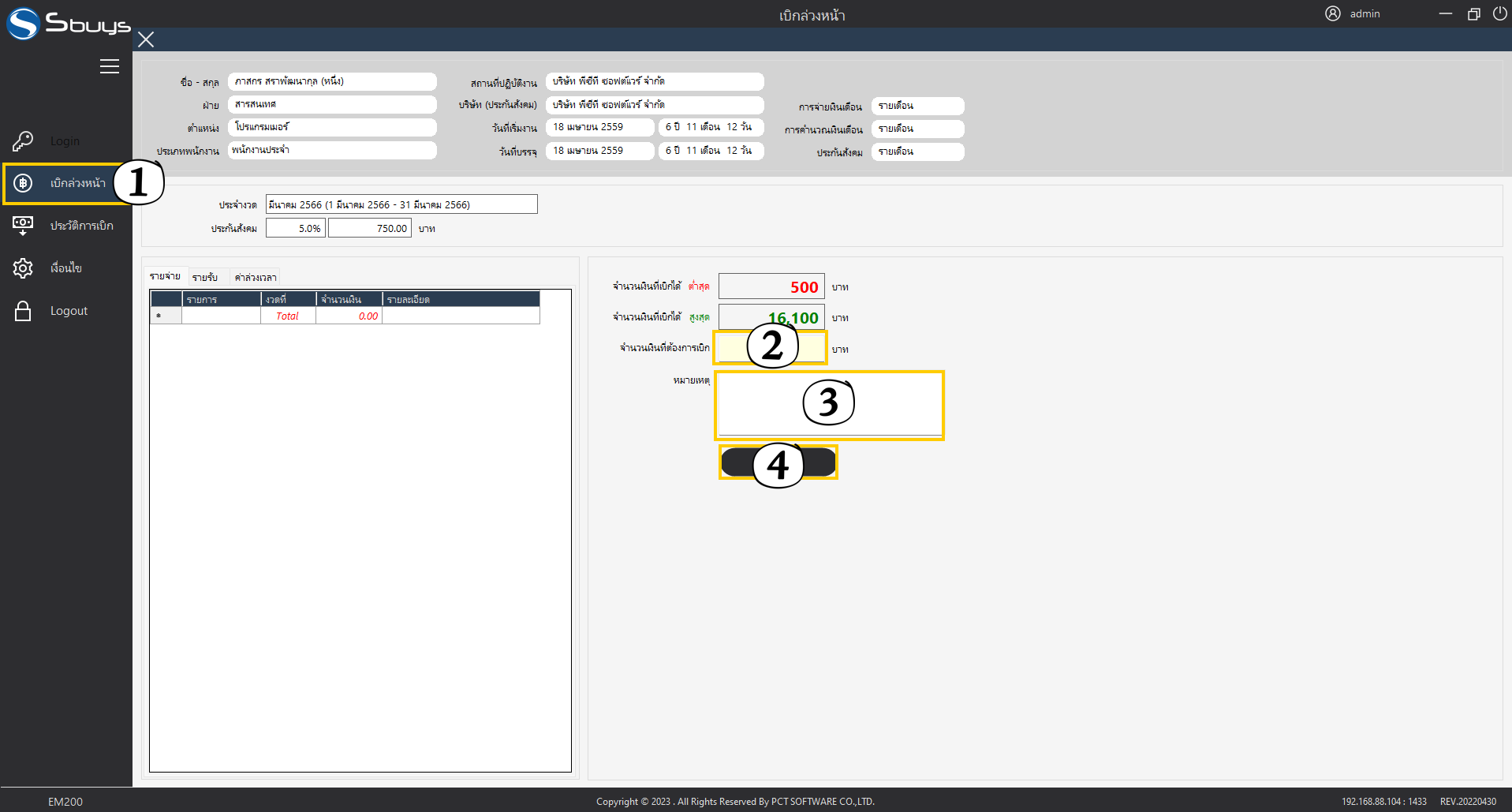Click the รายการ column header in table
The width and height of the screenshot is (1512, 812).
[221, 299]
